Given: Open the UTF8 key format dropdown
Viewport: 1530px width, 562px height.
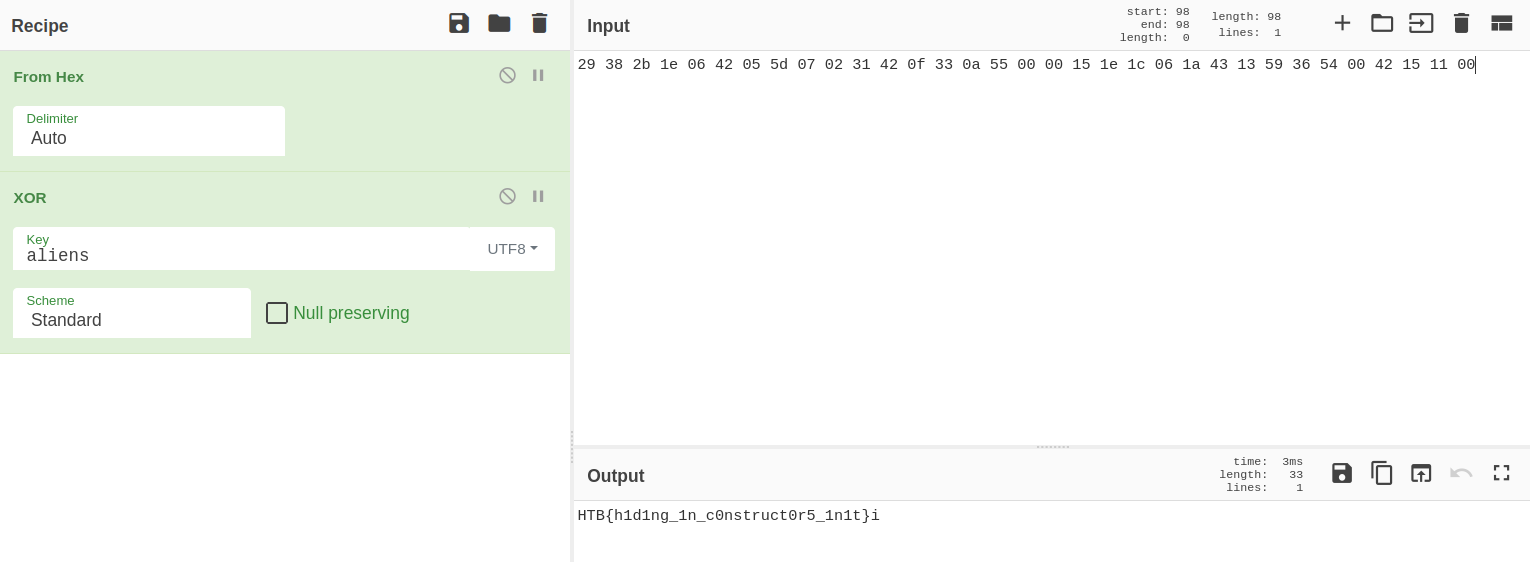Looking at the screenshot, I should (x=512, y=249).
